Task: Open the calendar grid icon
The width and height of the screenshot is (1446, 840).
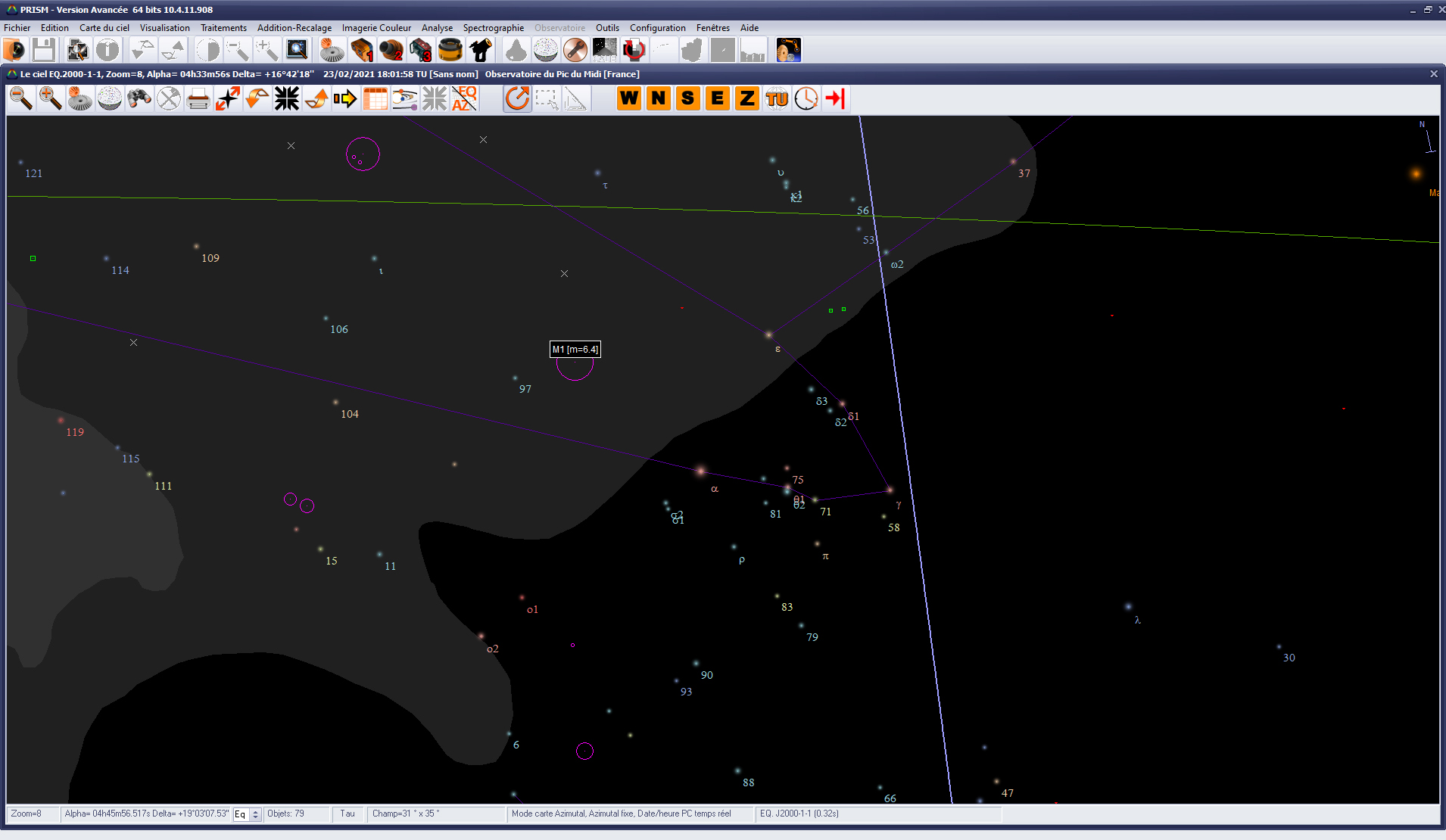Action: tap(376, 98)
